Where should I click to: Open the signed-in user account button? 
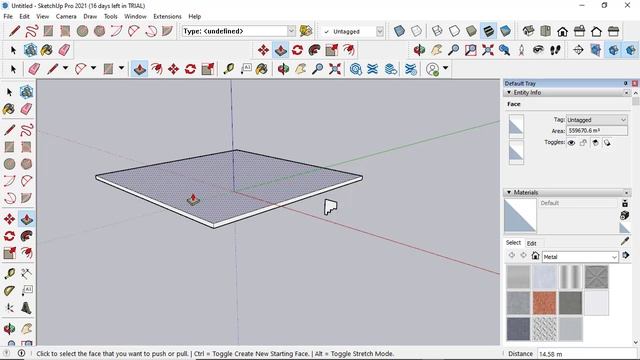point(432,69)
